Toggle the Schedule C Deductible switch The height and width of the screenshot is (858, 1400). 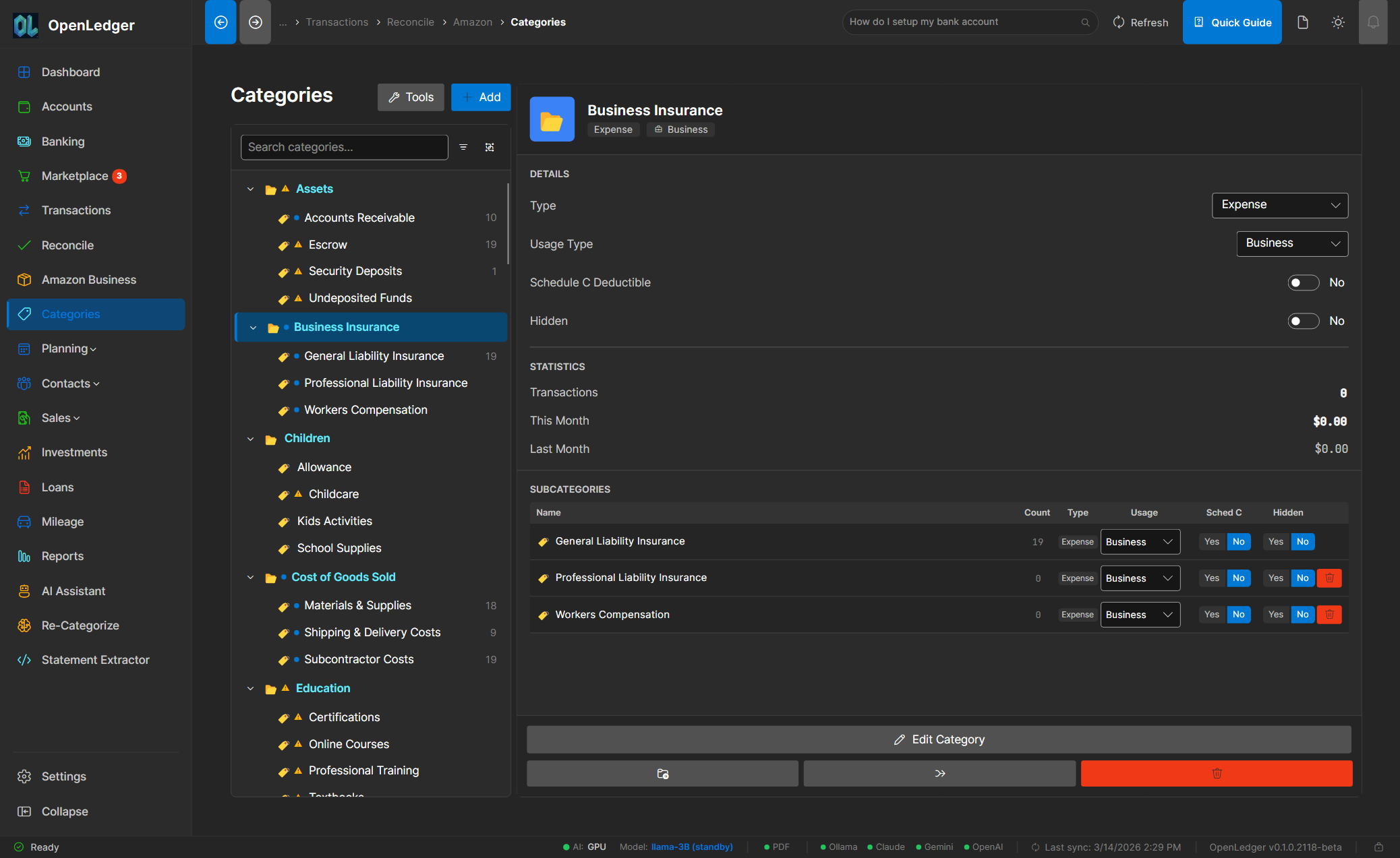[x=1303, y=282]
